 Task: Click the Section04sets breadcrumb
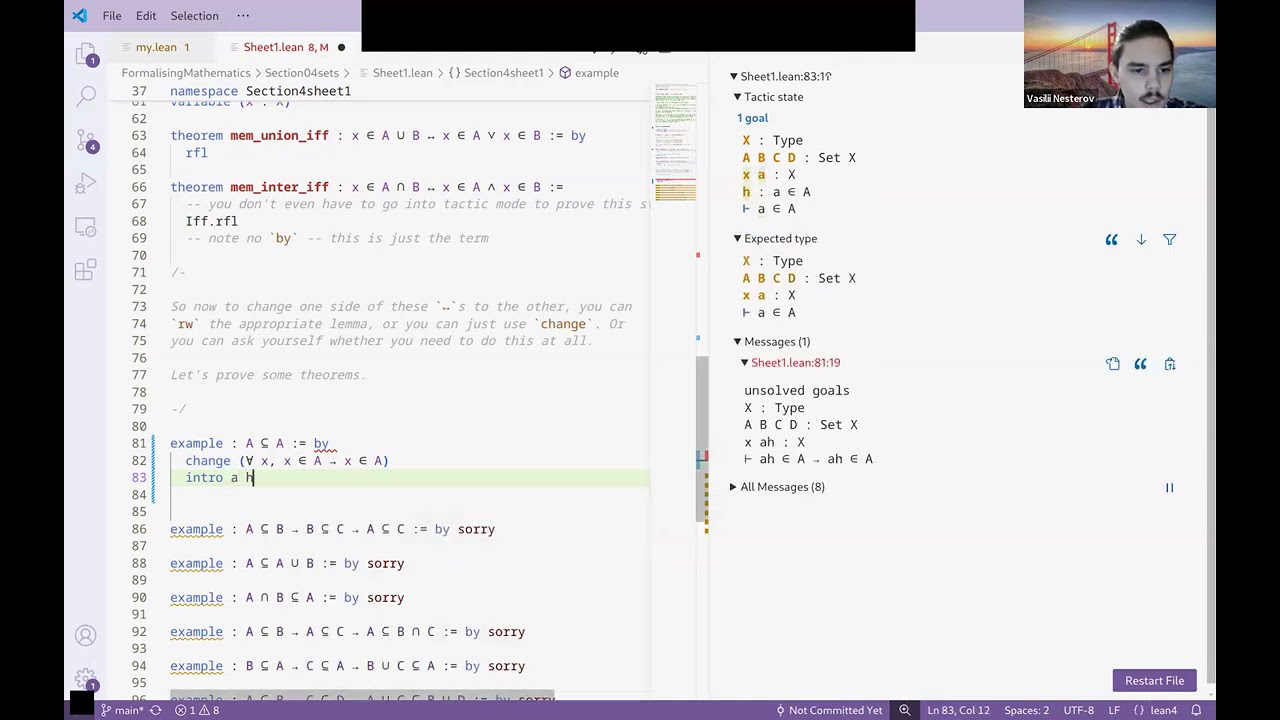[x=302, y=73]
